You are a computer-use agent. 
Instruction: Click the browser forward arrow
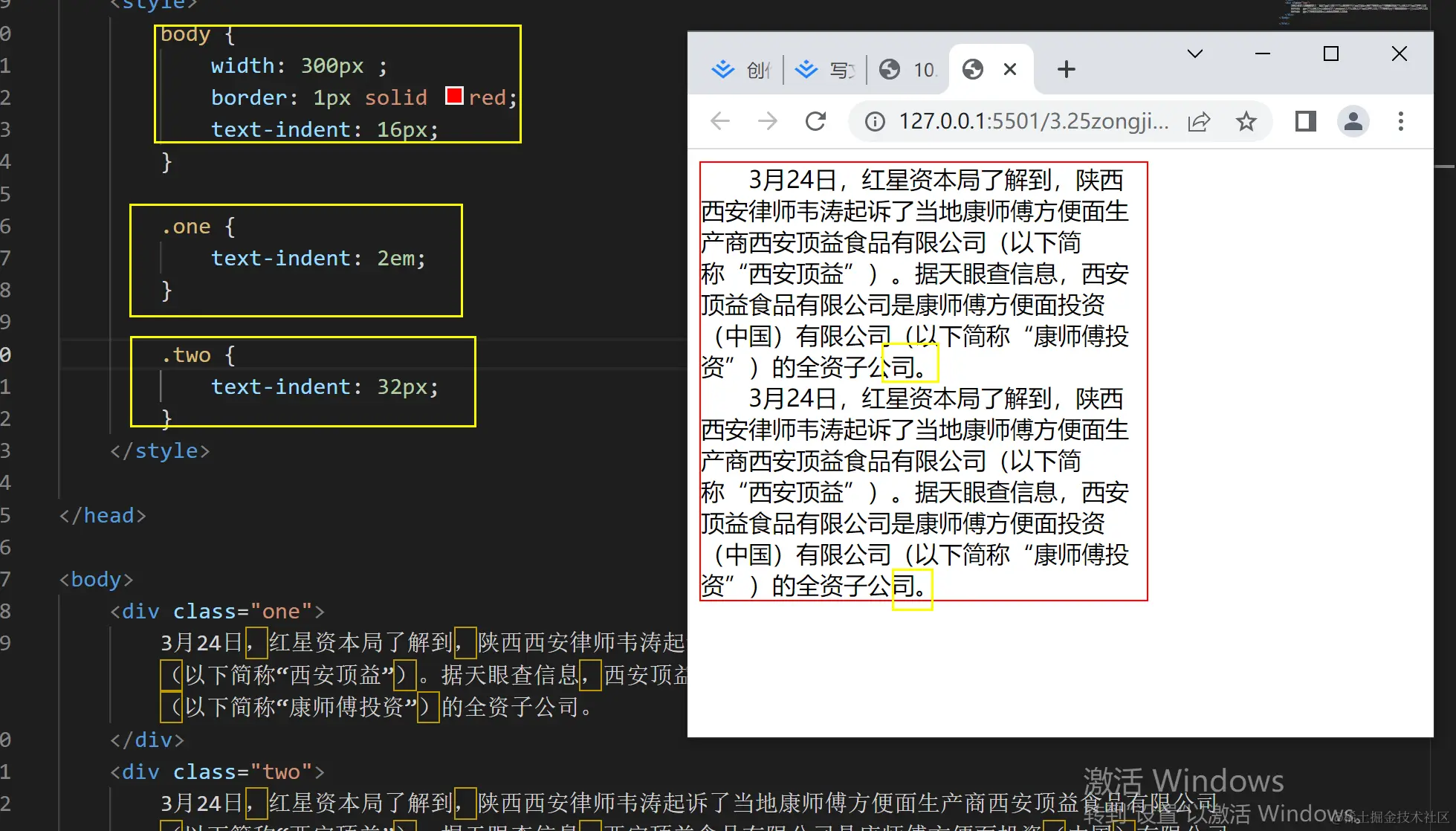coord(768,121)
